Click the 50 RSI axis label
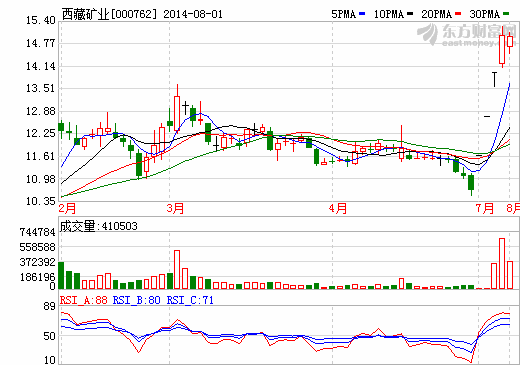 point(49,336)
